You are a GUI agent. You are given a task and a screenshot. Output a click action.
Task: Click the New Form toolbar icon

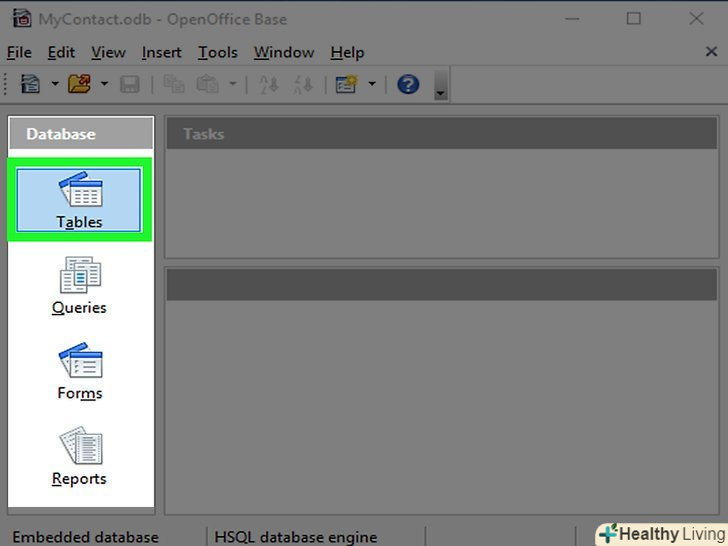tap(346, 84)
